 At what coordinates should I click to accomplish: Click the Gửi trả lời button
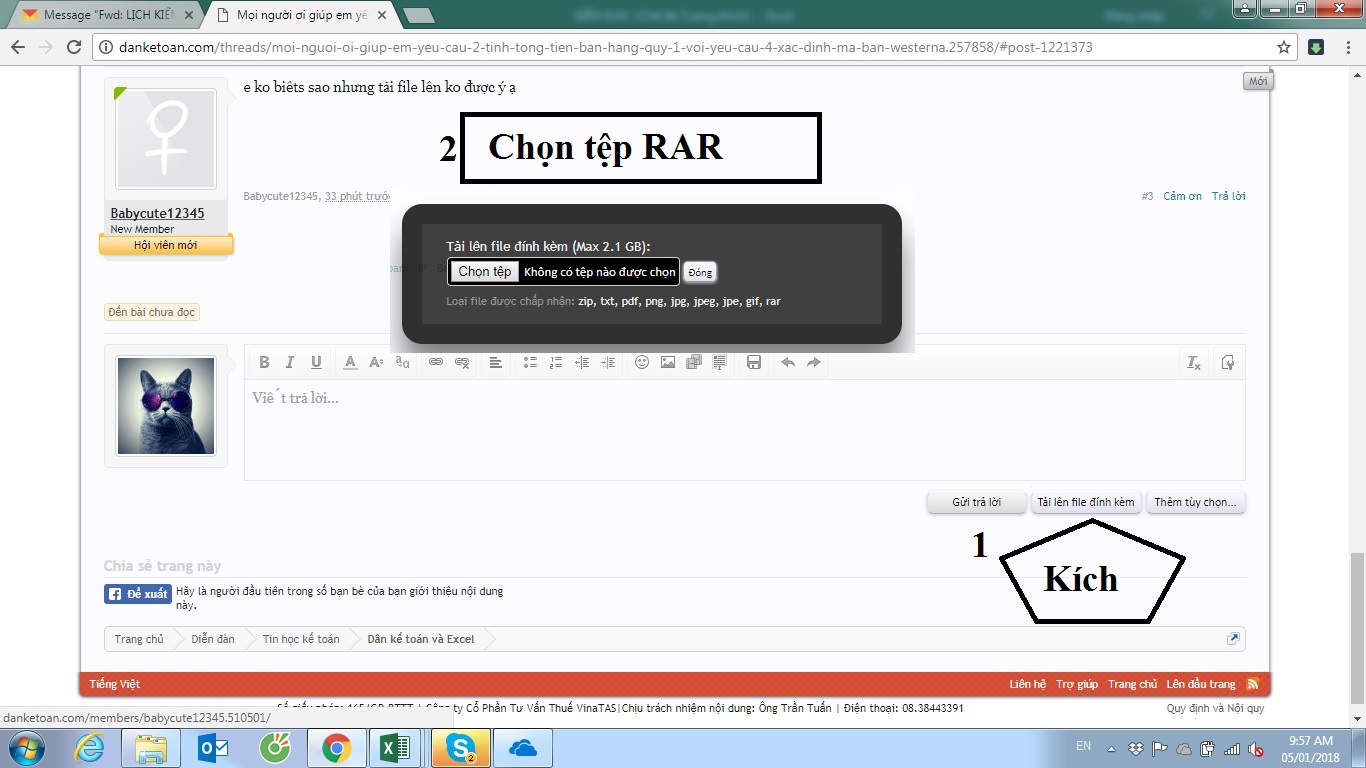976,502
